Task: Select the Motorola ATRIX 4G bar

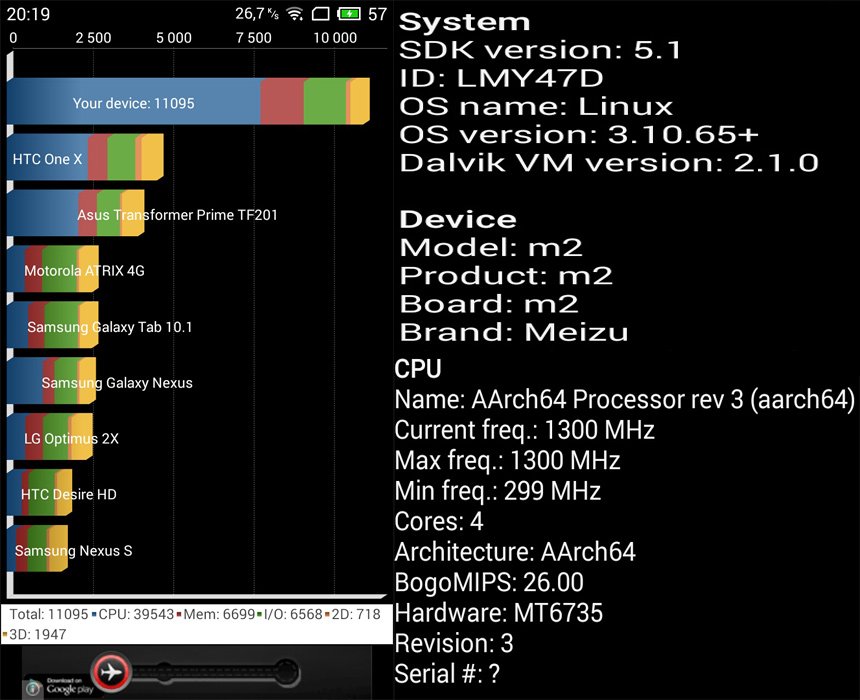Action: 53,269
